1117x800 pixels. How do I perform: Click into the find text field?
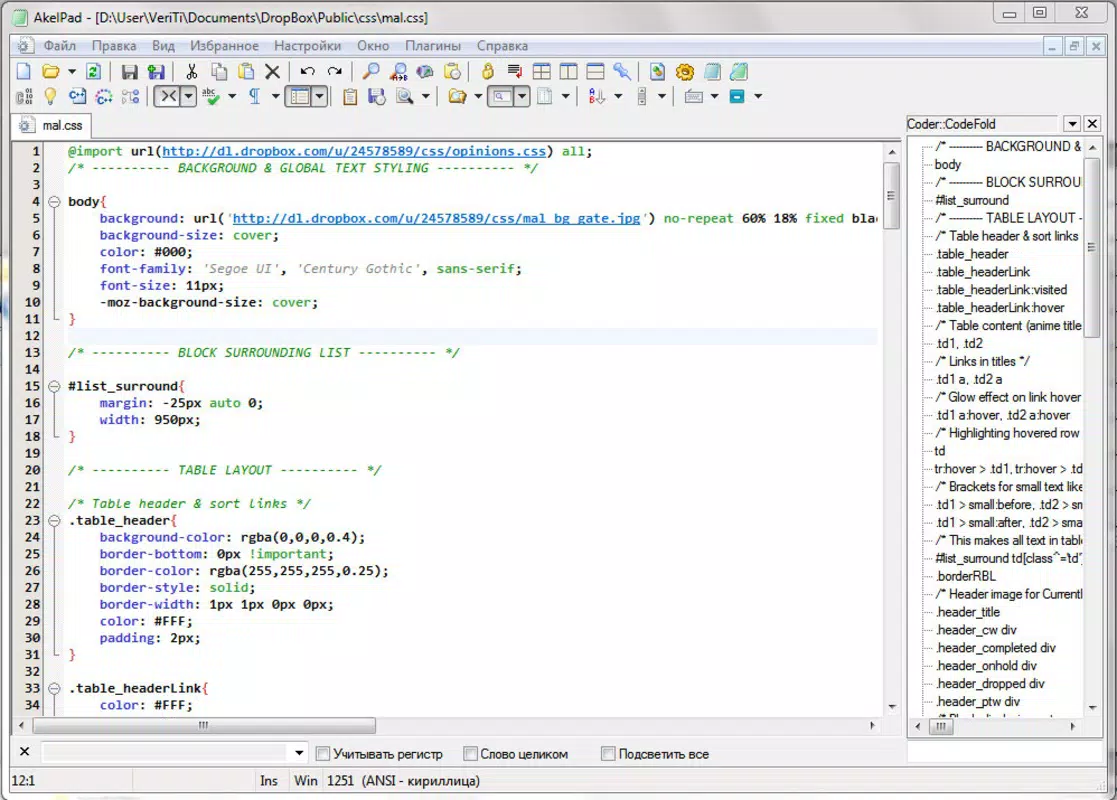[166, 753]
